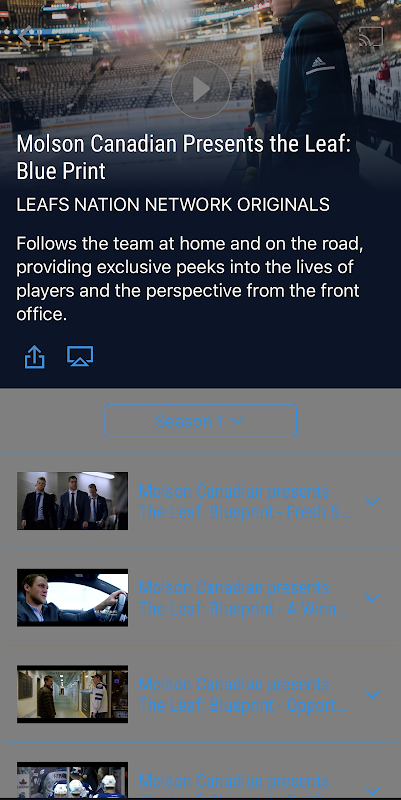Open thumbnail of hallway scene

[x=72, y=694]
